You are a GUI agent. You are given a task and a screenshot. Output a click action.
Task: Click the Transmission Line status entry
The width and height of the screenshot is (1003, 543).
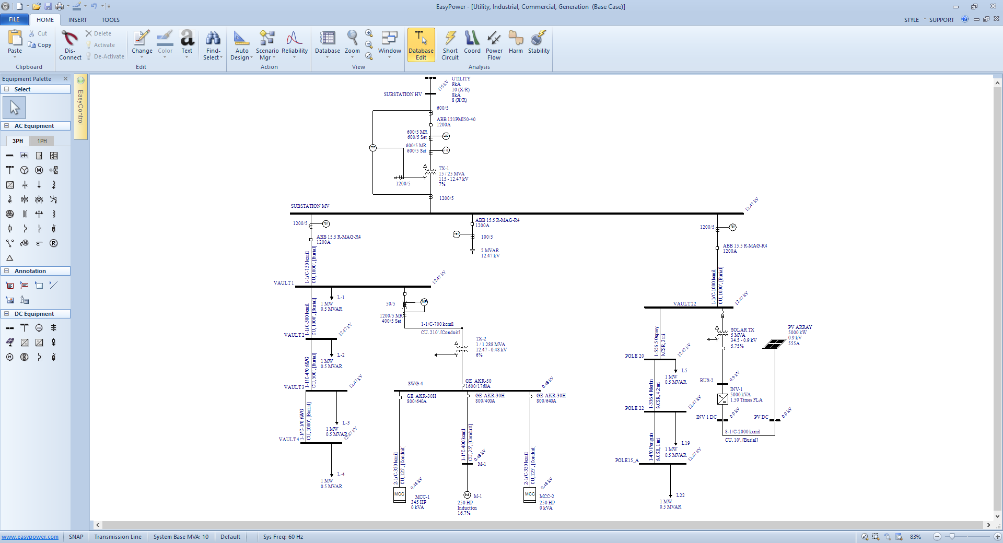click(x=118, y=537)
